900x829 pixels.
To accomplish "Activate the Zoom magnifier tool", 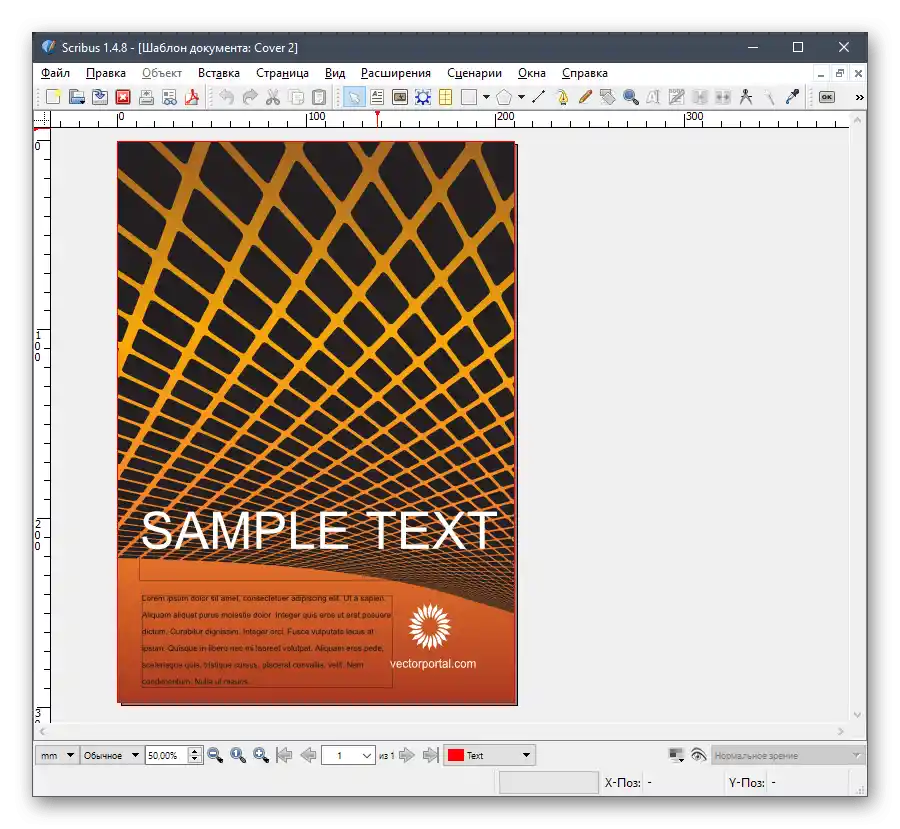I will click(x=631, y=97).
